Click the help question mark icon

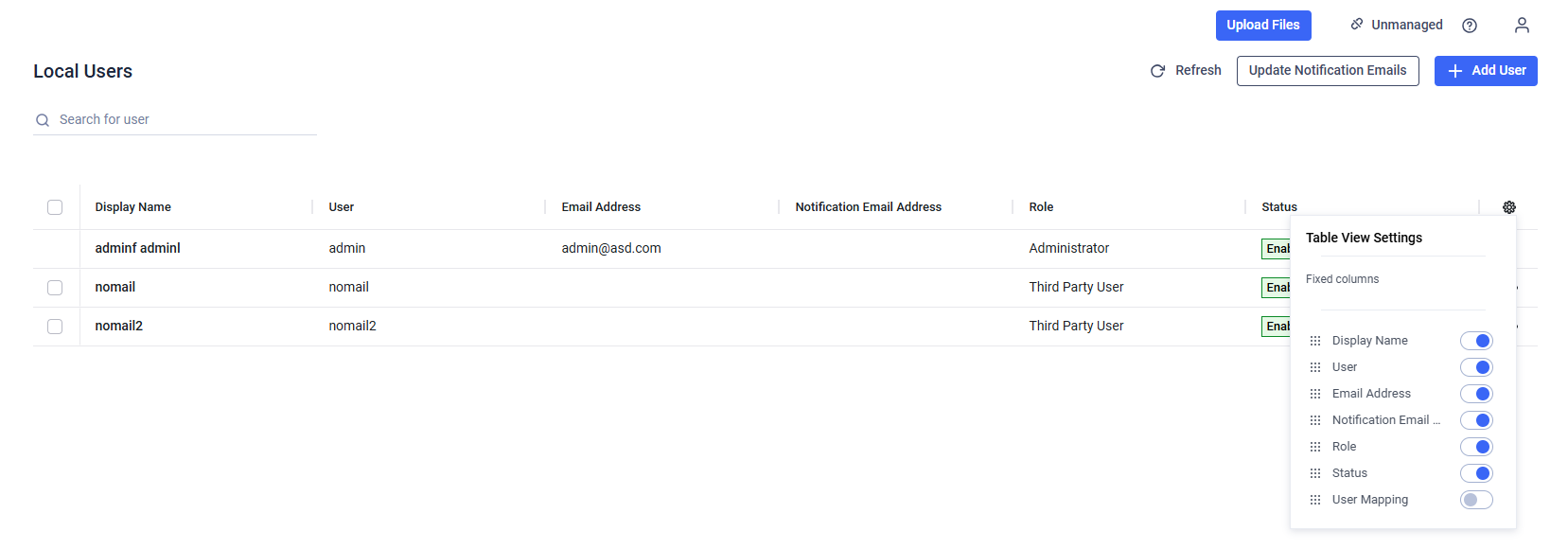coord(1469,25)
